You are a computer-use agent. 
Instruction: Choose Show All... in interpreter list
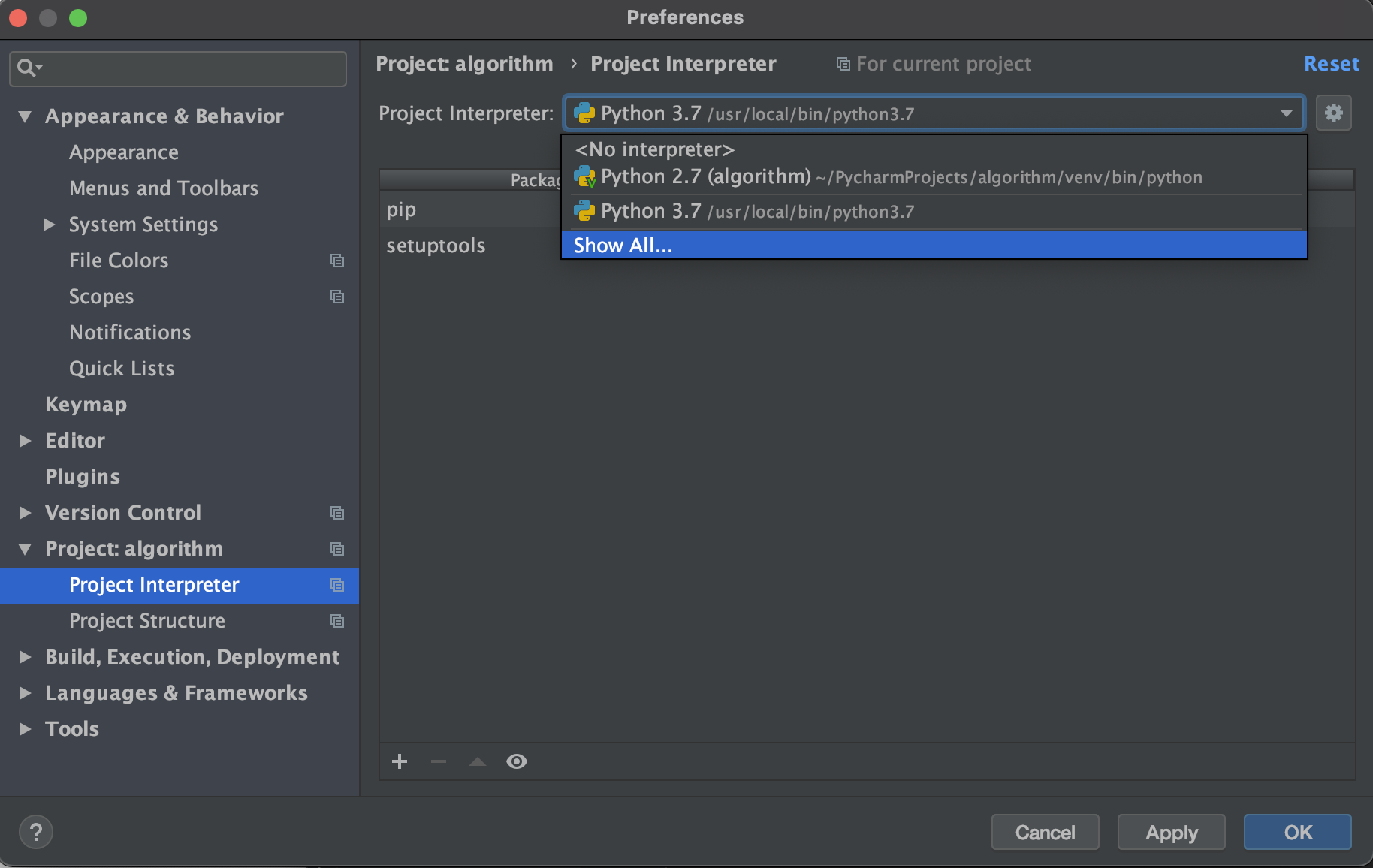pos(934,246)
